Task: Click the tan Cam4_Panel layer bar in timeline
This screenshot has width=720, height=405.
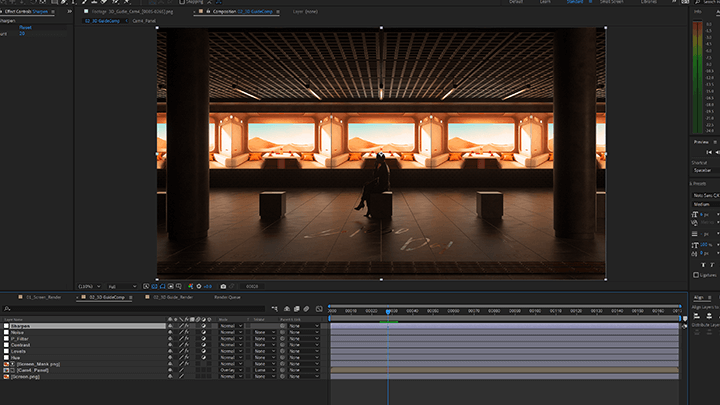Action: (504, 370)
